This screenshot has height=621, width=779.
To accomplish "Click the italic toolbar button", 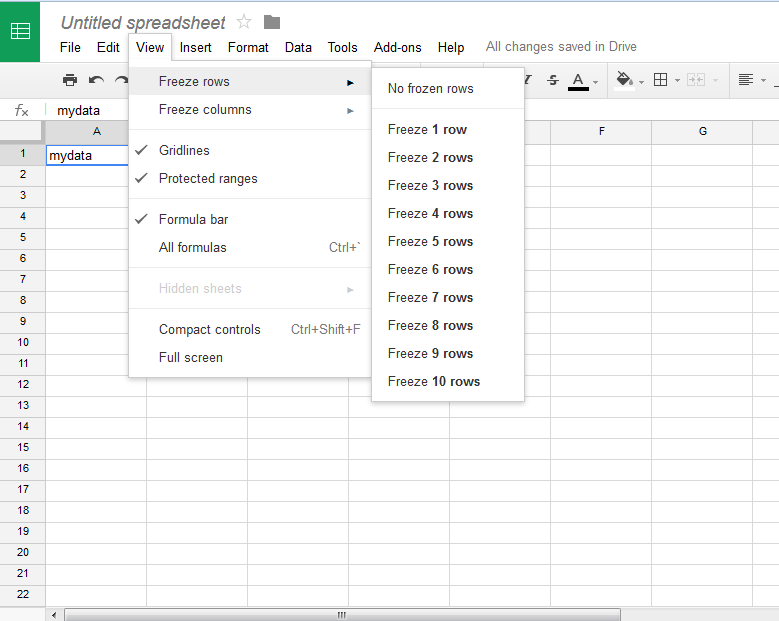I will point(527,80).
